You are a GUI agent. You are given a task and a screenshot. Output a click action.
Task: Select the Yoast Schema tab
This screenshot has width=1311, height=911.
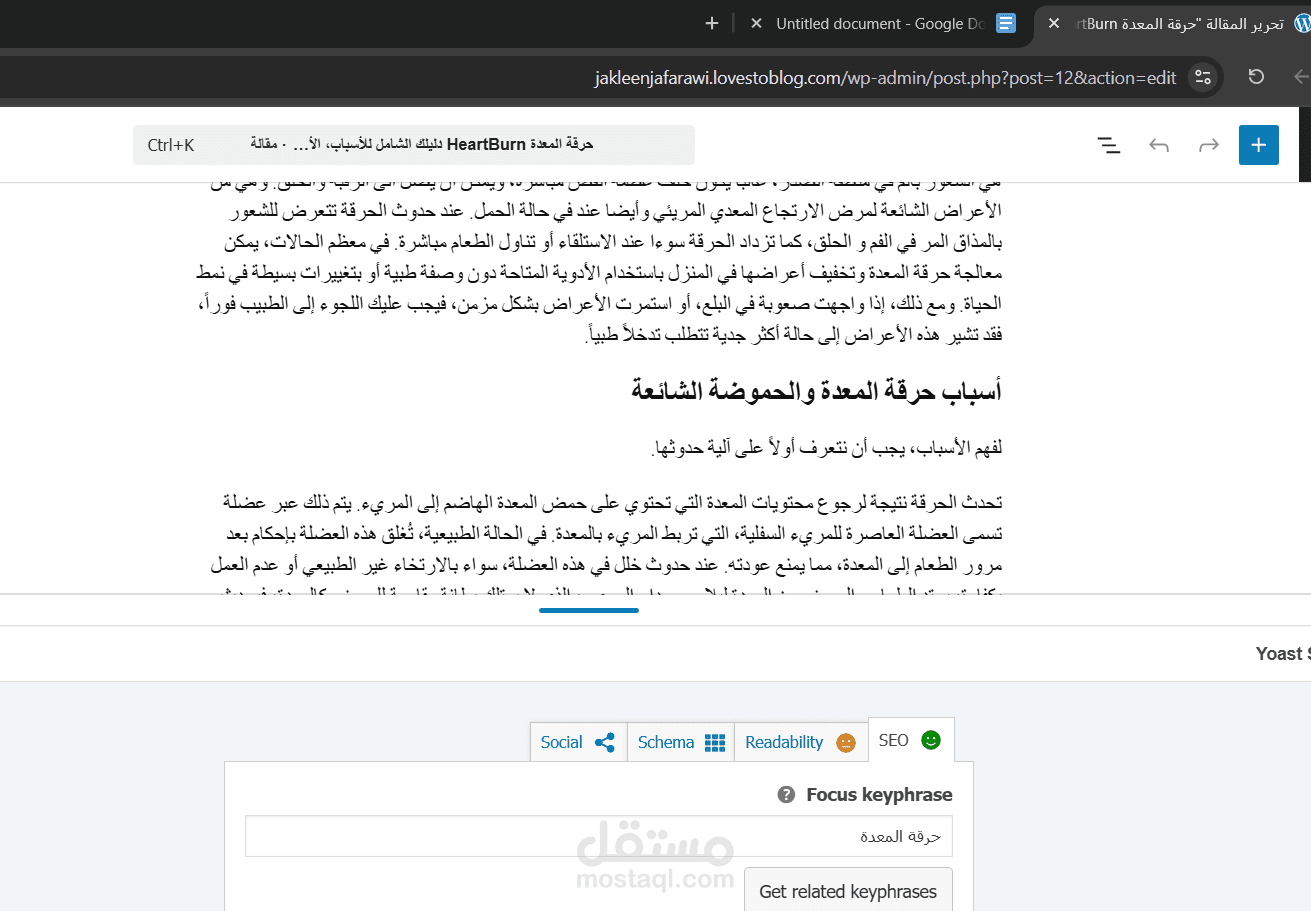point(681,742)
